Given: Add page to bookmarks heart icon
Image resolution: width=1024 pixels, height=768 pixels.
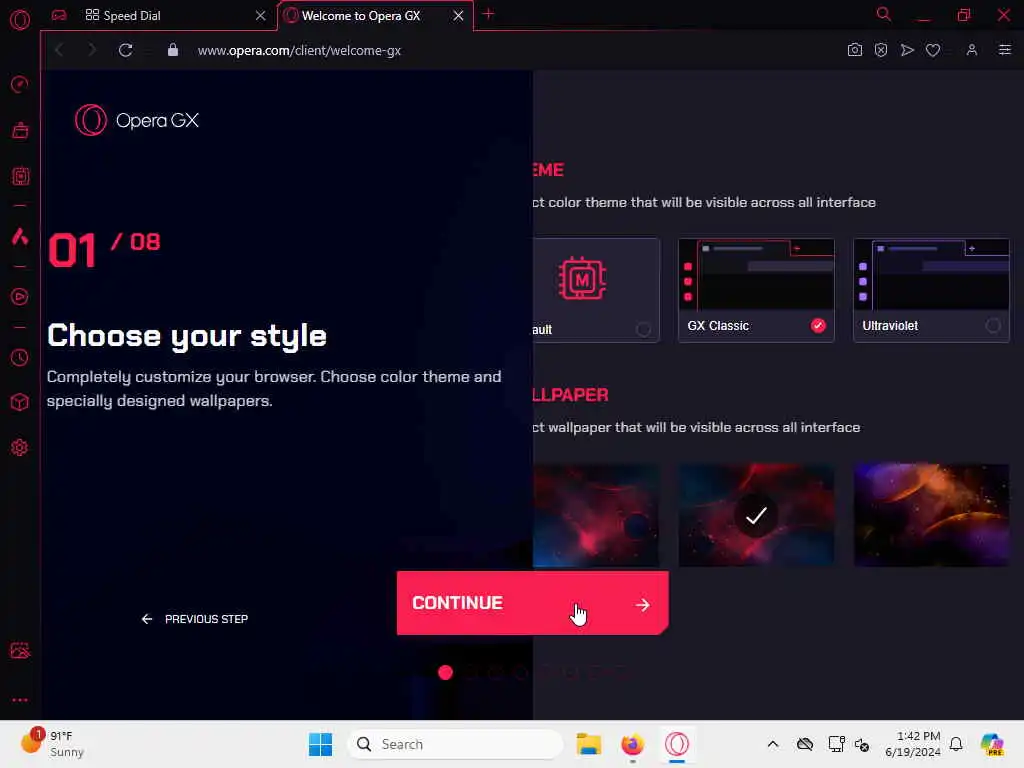Looking at the screenshot, I should [933, 50].
